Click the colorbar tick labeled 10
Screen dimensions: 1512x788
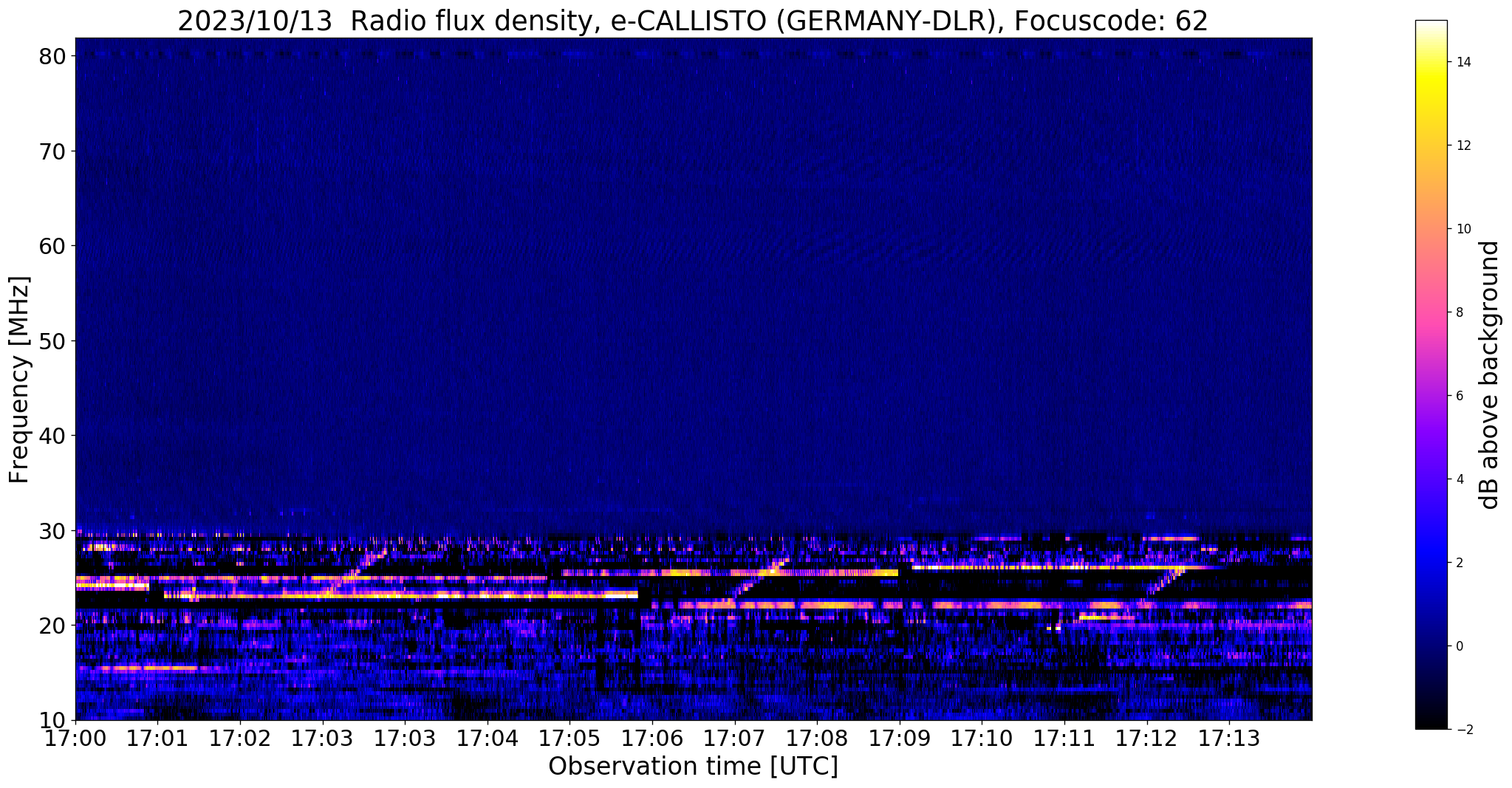pyautogui.click(x=1463, y=229)
